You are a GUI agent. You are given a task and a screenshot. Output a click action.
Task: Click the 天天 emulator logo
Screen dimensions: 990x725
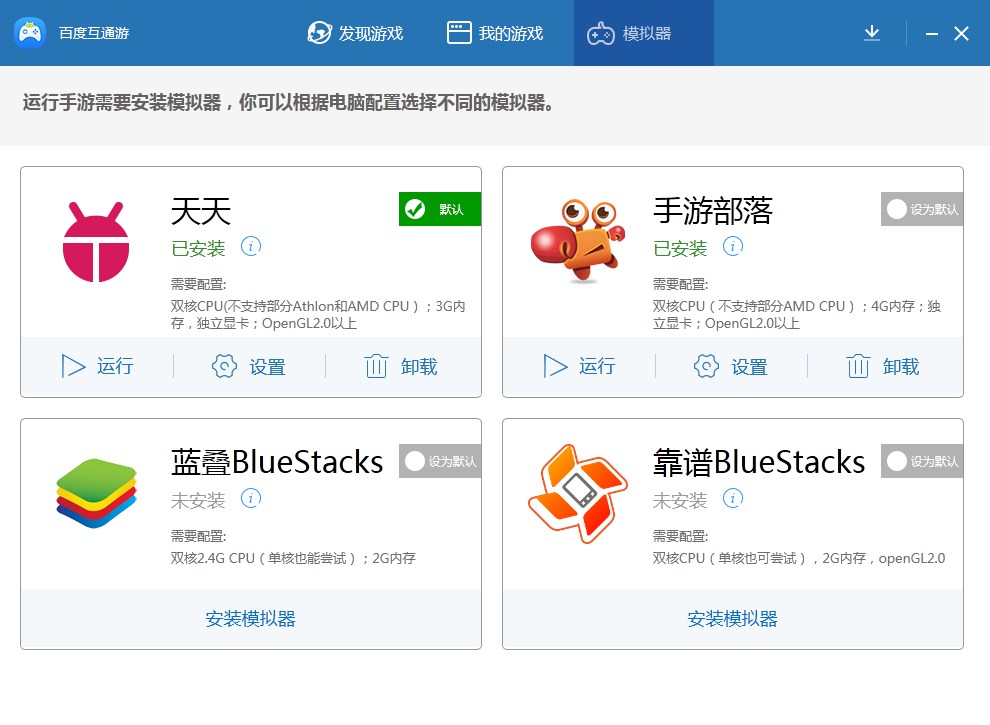pos(96,242)
